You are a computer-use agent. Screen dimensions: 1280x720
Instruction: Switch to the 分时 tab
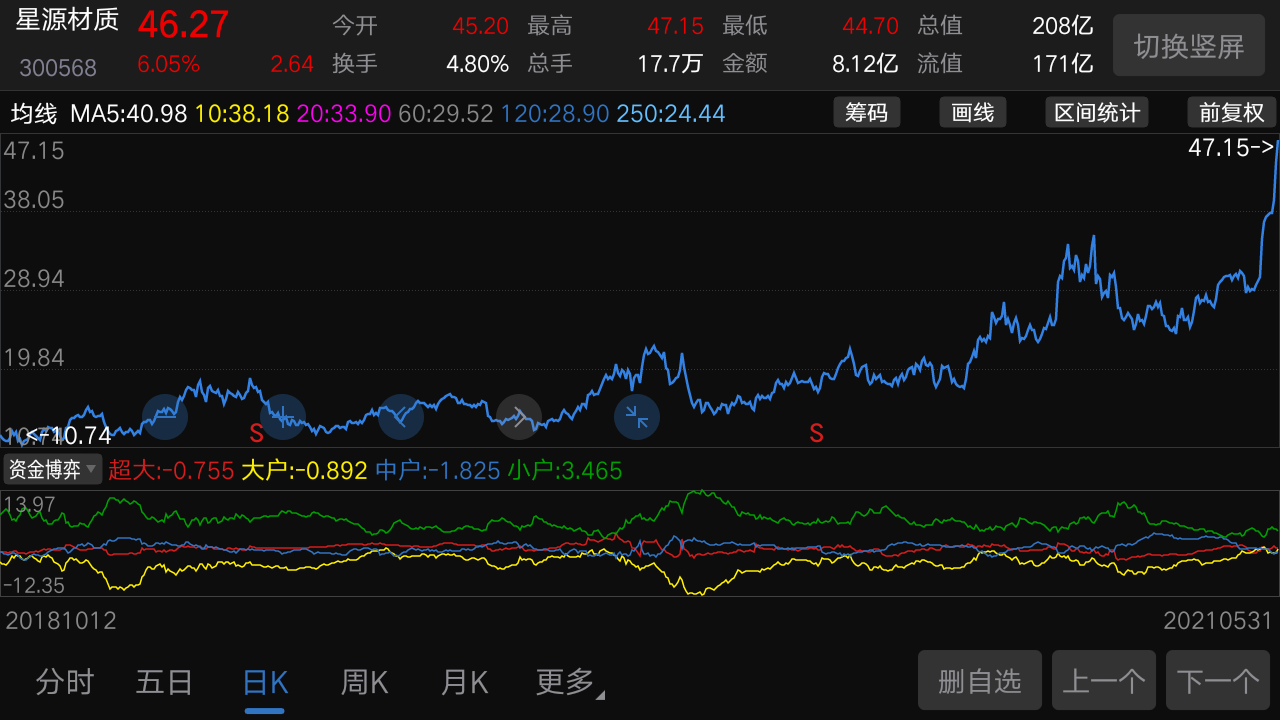point(65,682)
